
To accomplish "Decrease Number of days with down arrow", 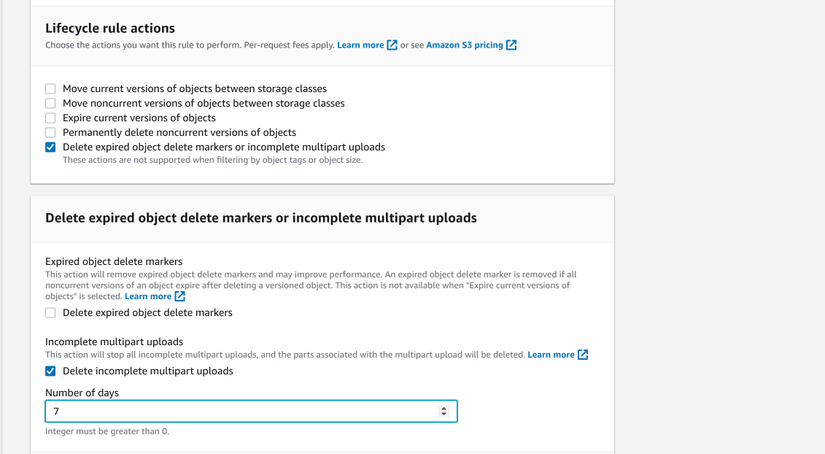I will coord(444,414).
